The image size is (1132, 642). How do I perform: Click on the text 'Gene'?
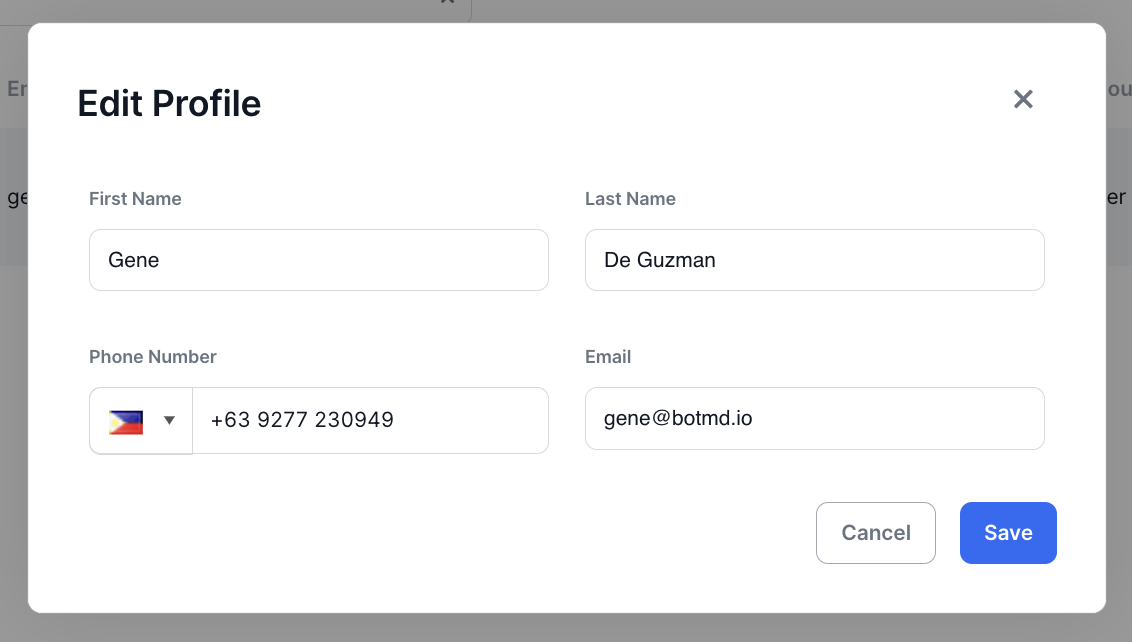[x=134, y=260]
